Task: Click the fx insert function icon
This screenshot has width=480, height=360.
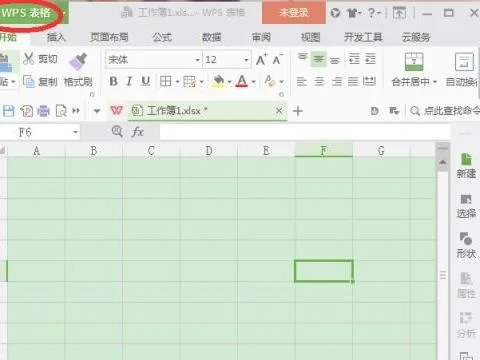Action: click(137, 132)
